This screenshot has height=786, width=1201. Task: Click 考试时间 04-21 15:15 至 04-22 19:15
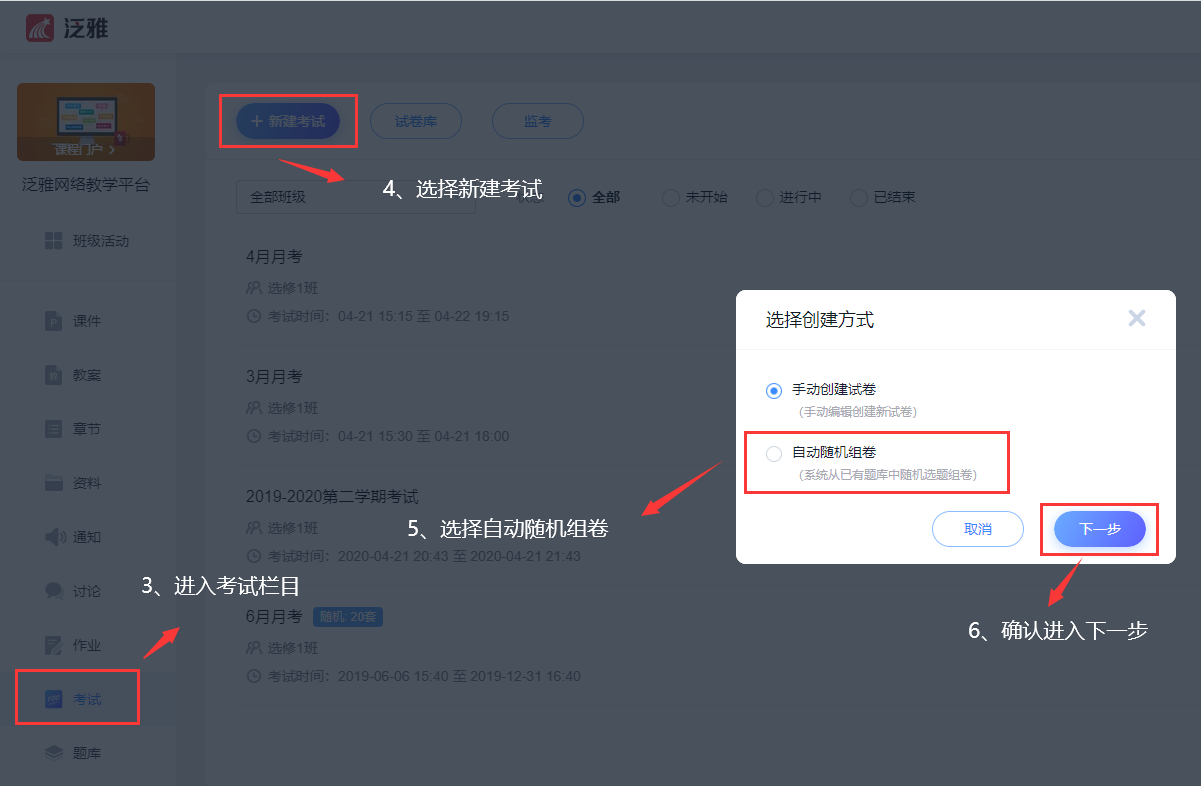tap(388, 316)
